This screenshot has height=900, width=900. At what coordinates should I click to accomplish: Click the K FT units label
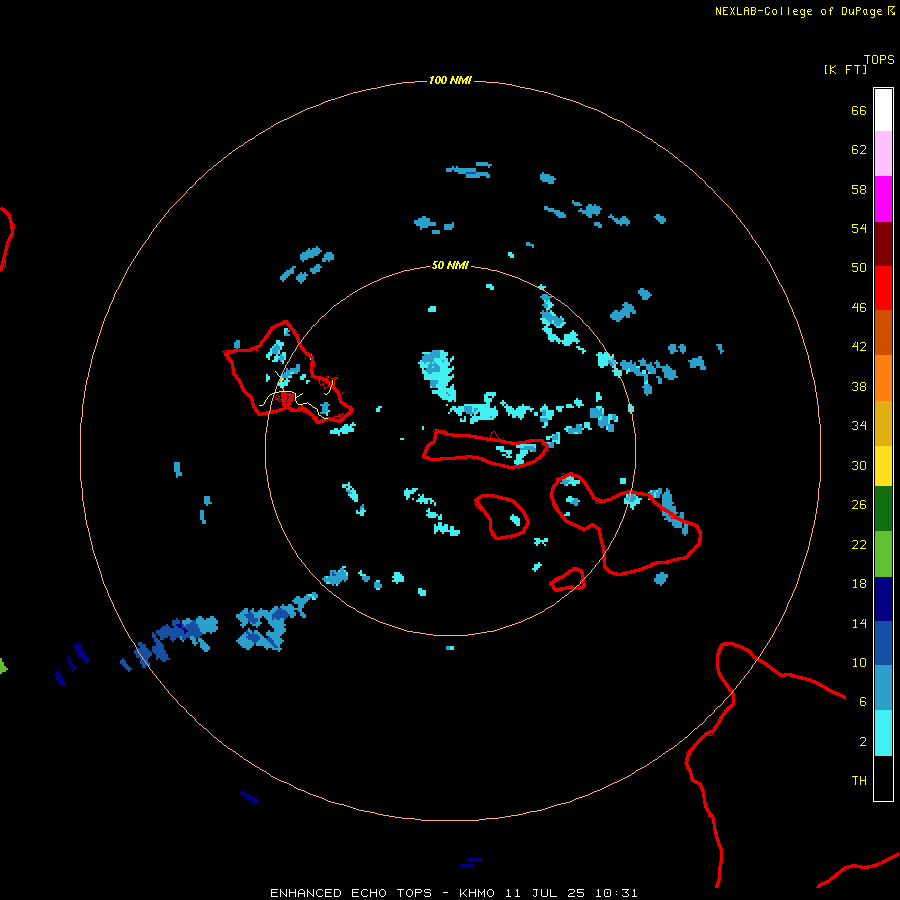point(845,69)
